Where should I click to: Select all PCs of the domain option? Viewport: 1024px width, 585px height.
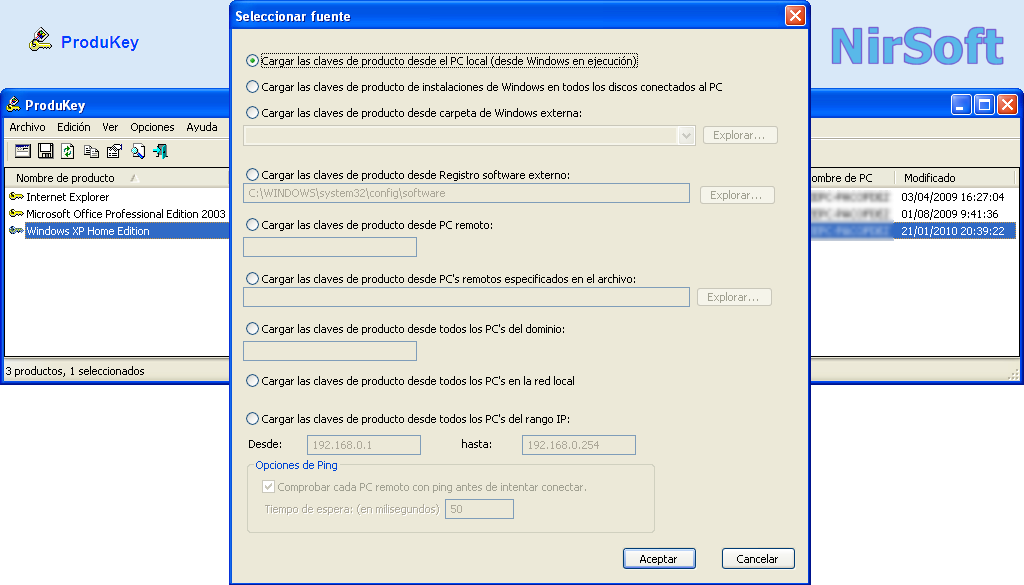[x=252, y=328]
